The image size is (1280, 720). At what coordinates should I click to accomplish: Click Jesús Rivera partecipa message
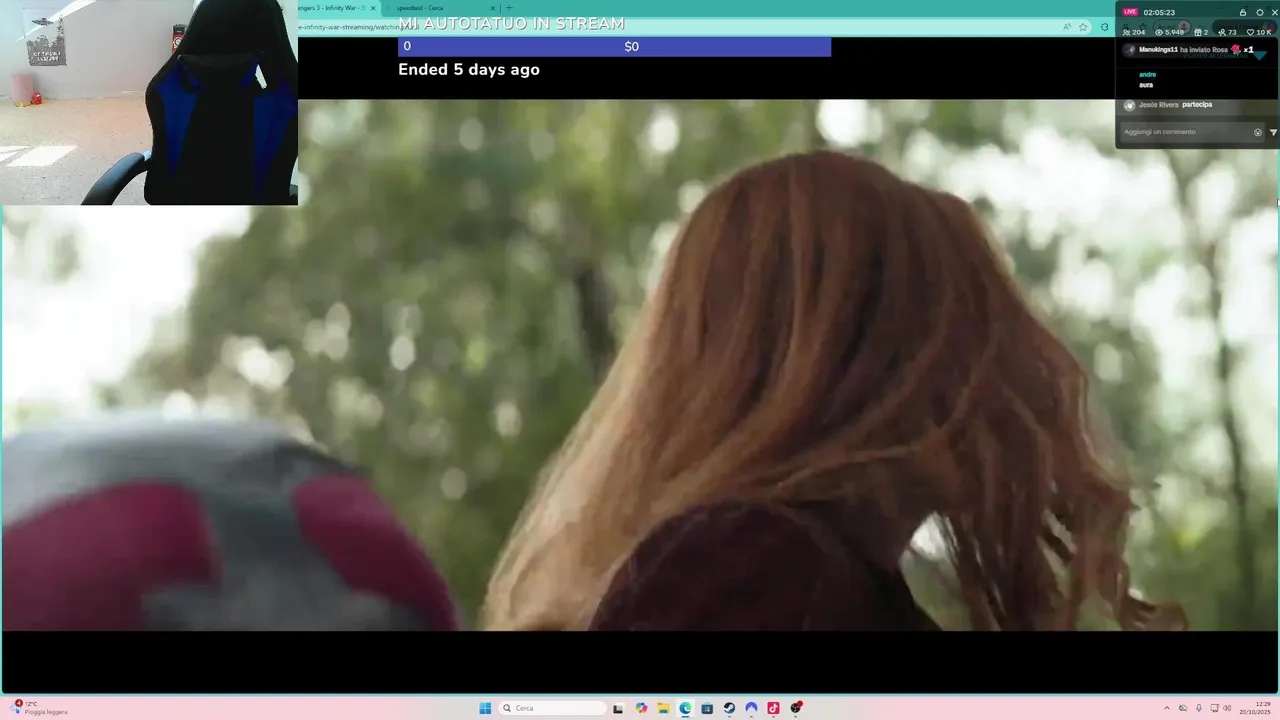point(1168,104)
